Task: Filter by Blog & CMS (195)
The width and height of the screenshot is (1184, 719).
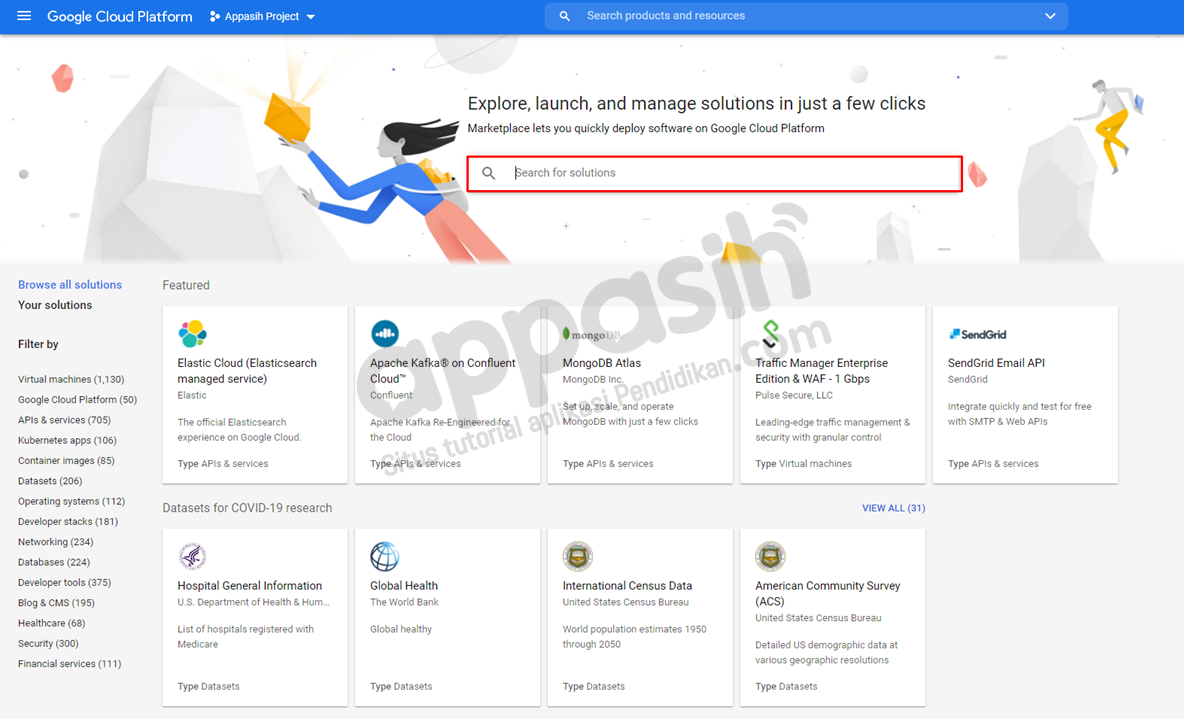Action: 57,603
